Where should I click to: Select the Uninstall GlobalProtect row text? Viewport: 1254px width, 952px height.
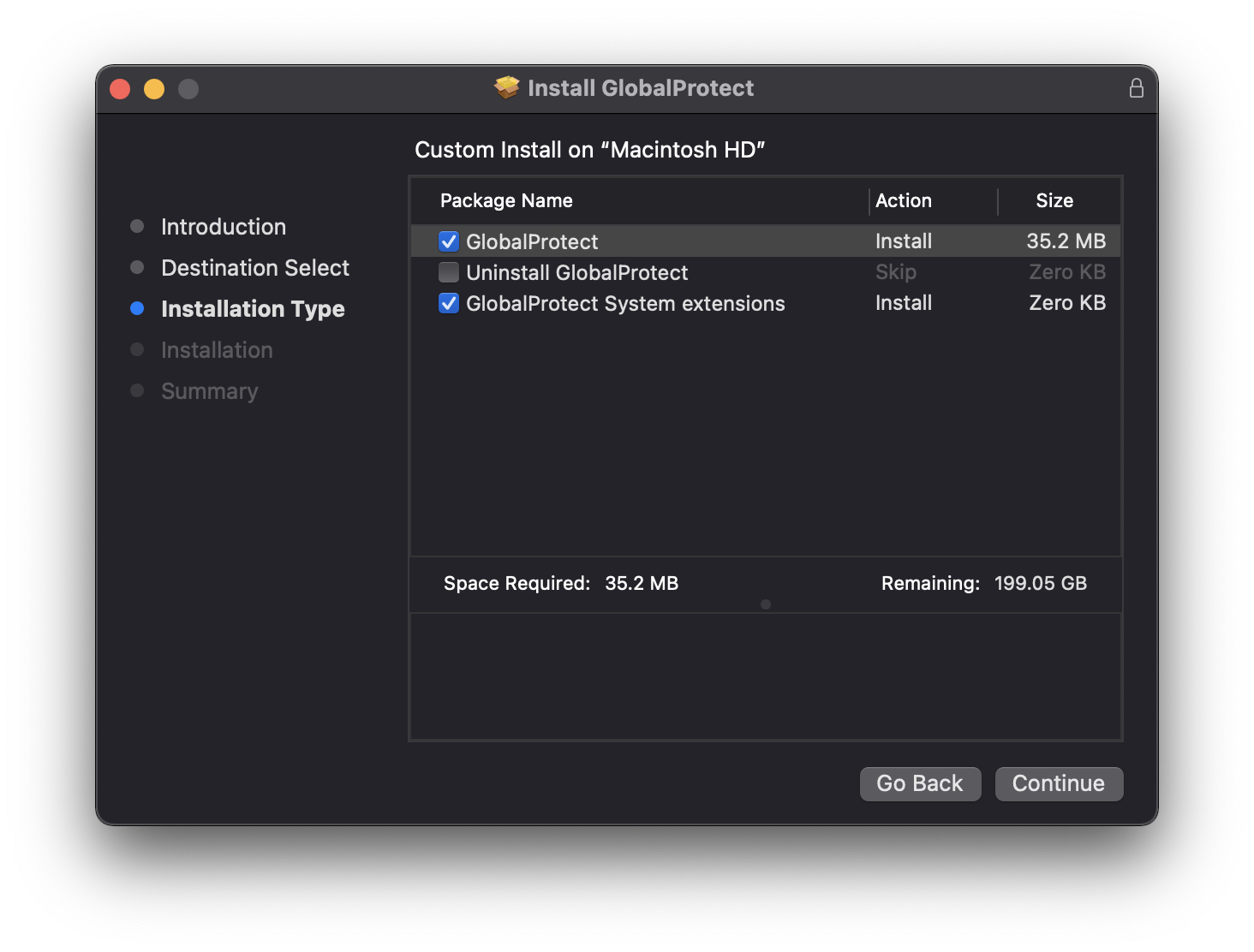click(577, 272)
